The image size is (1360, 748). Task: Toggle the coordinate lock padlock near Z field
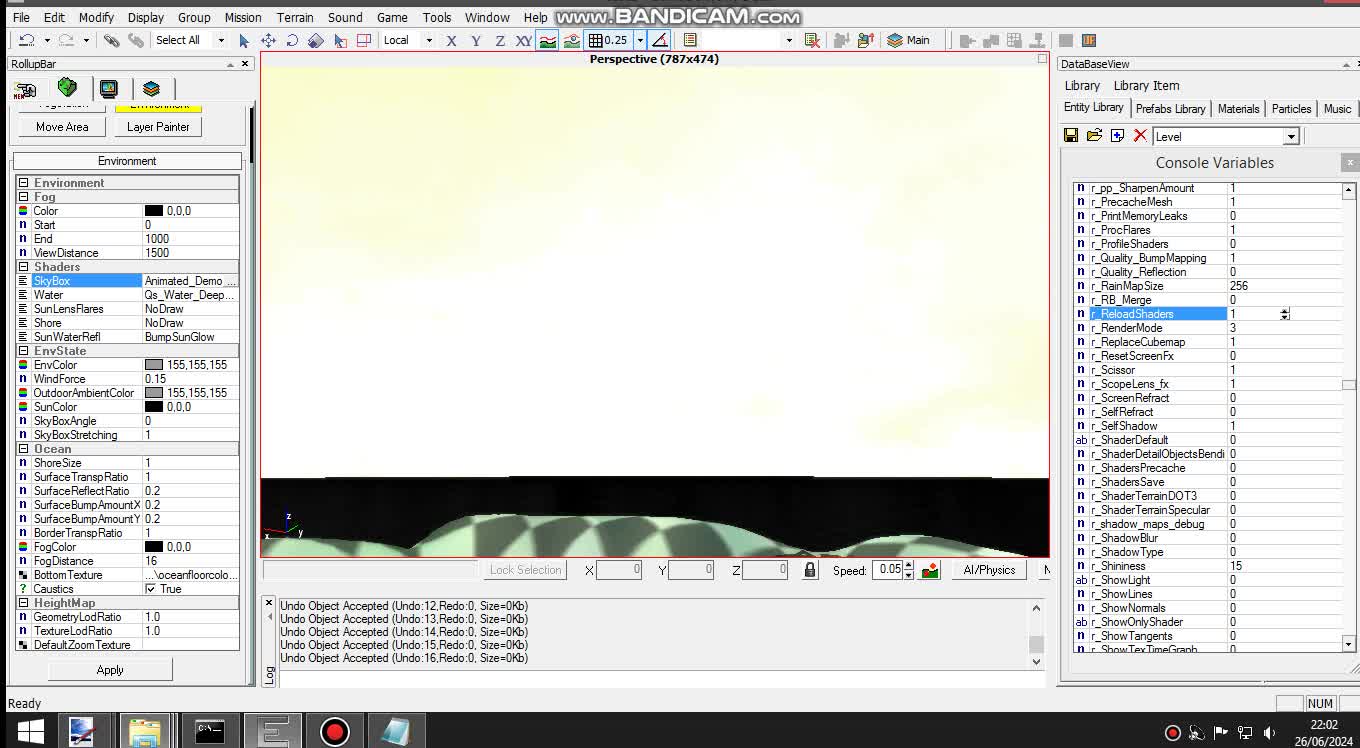pos(807,570)
